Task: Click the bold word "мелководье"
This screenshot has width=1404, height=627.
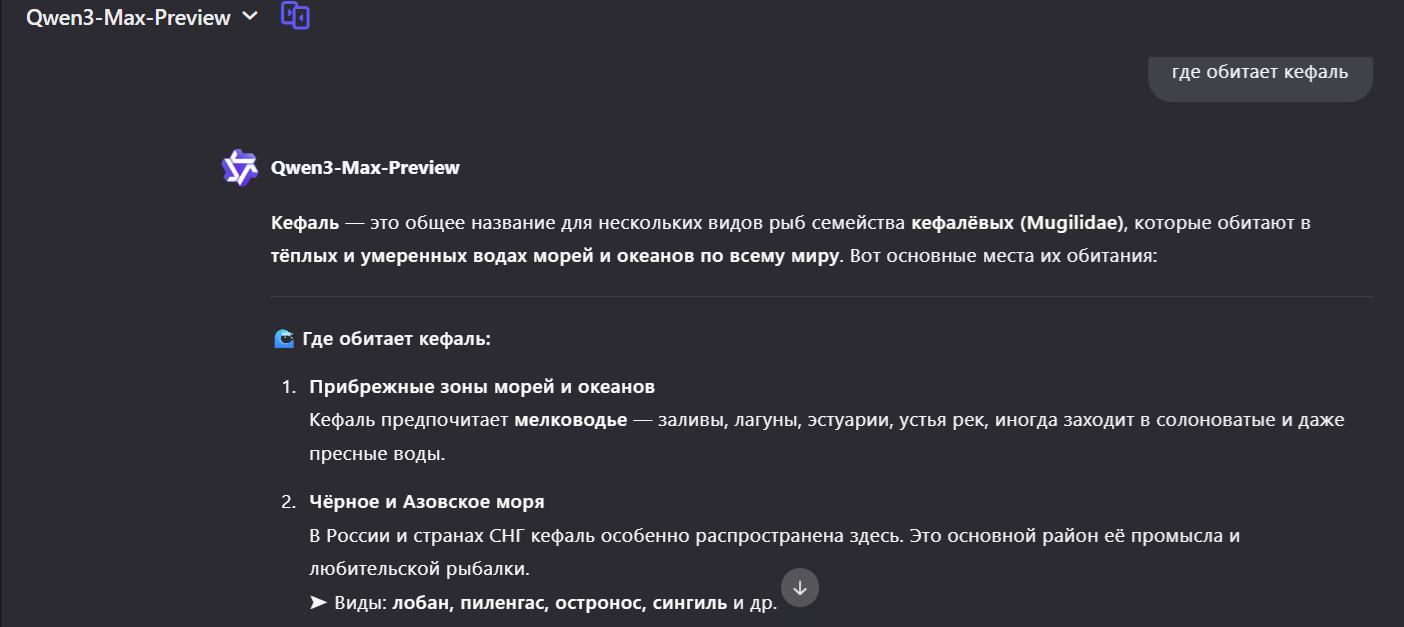Action: point(570,420)
